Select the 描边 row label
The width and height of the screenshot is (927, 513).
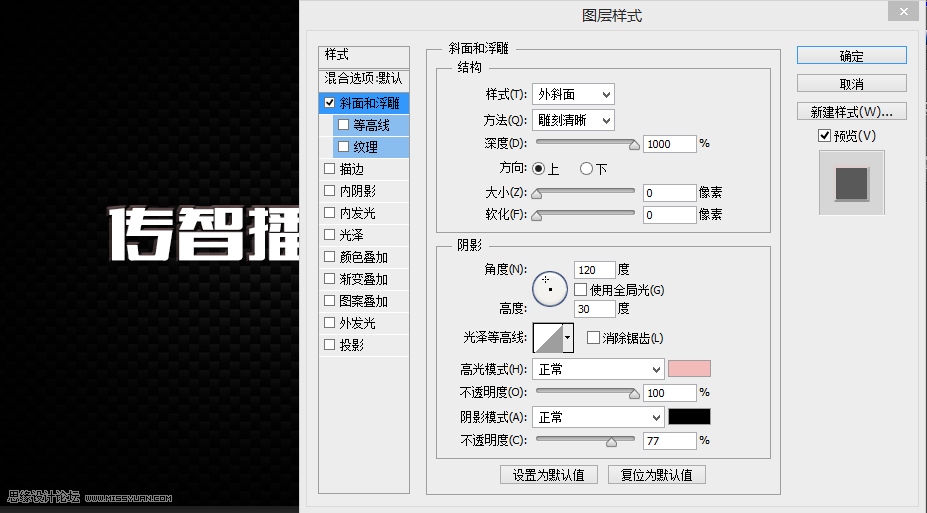[352, 169]
